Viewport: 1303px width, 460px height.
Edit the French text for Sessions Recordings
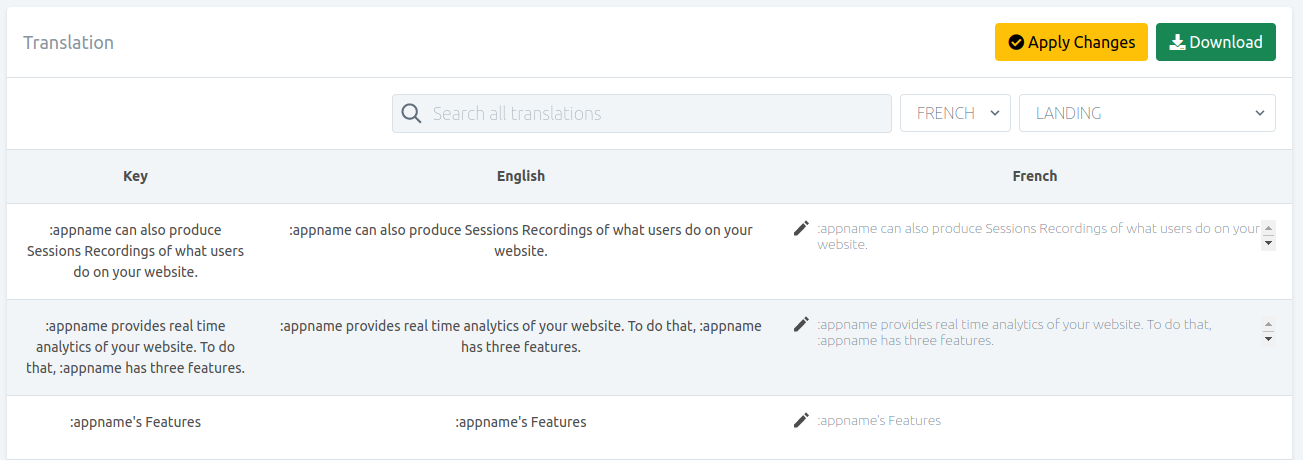[1037, 236]
